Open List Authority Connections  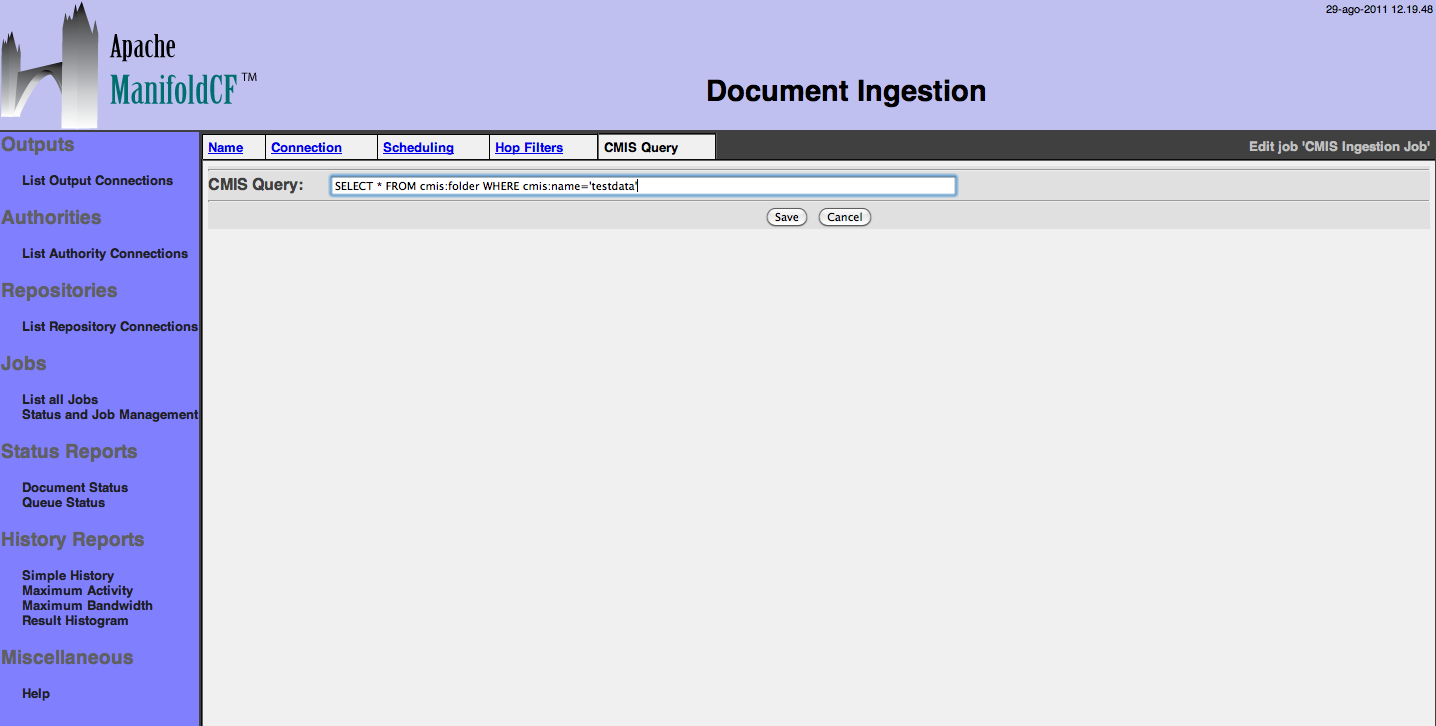point(105,254)
